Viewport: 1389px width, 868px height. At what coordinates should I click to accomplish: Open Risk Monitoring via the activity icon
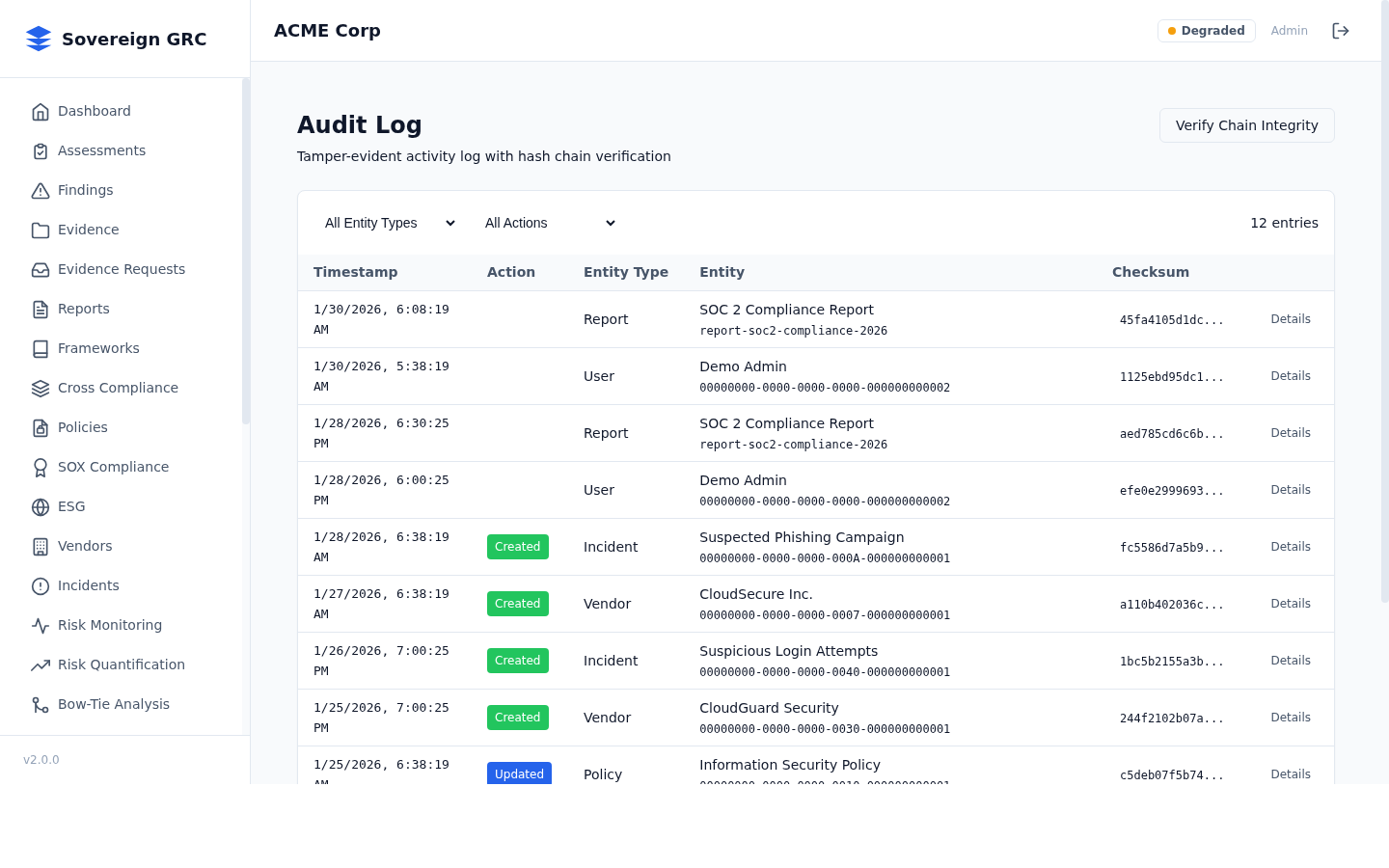41,625
